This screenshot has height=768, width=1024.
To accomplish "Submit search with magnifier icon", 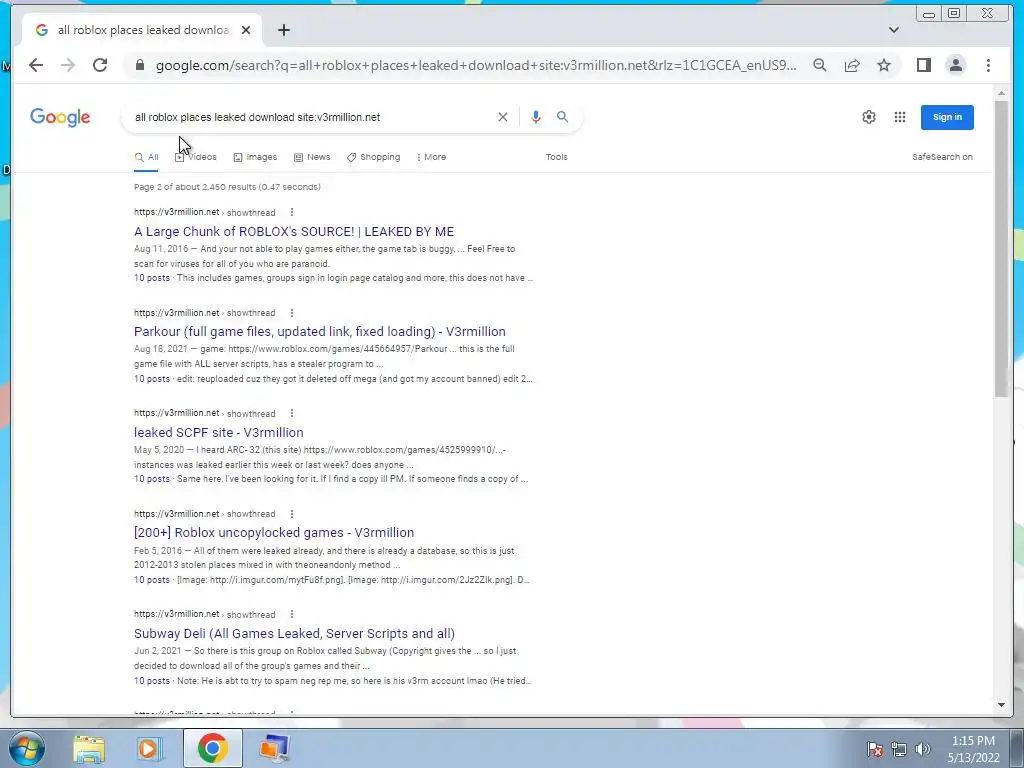I will point(562,117).
